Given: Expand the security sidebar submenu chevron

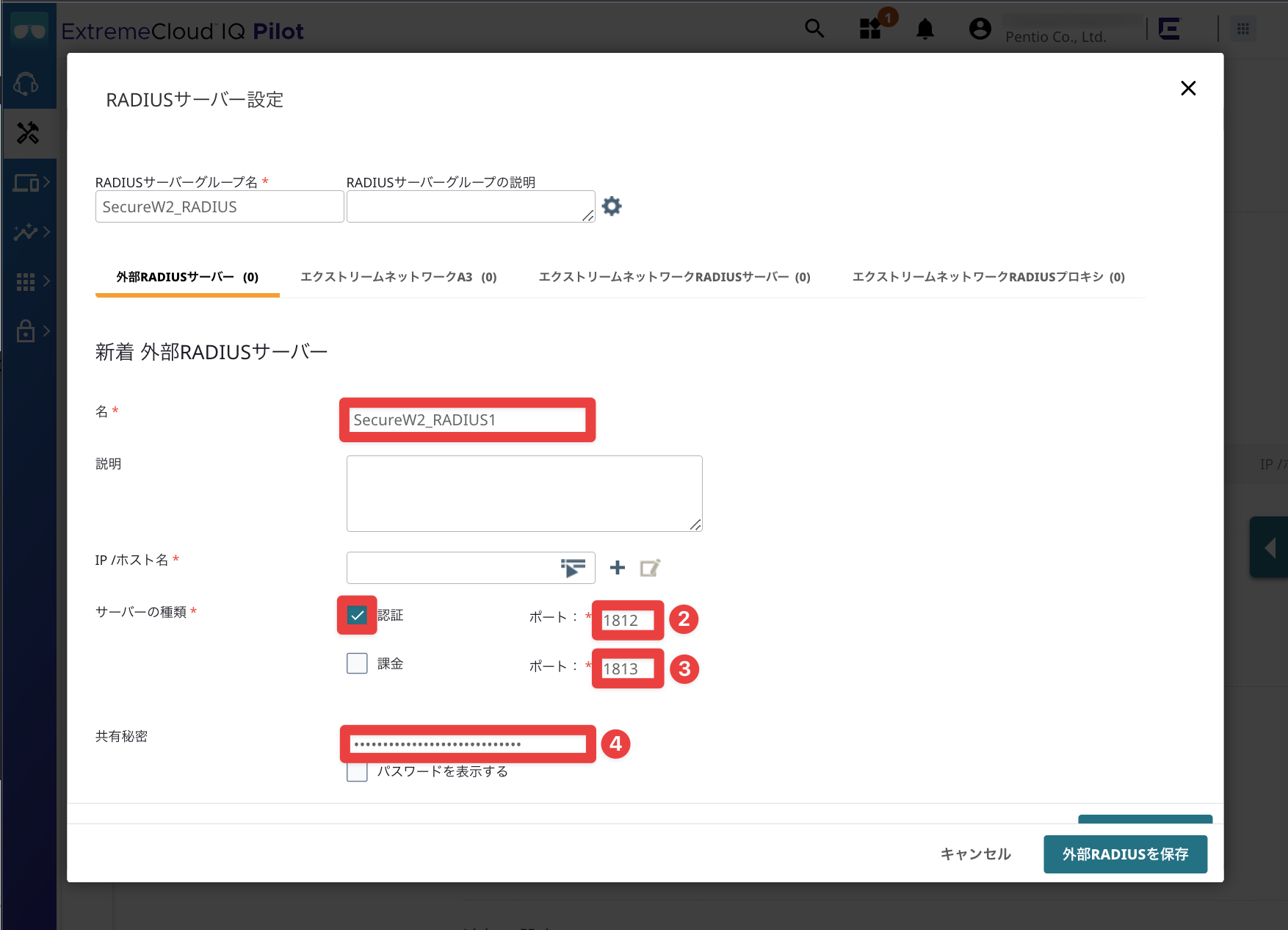Looking at the screenshot, I should click(47, 331).
